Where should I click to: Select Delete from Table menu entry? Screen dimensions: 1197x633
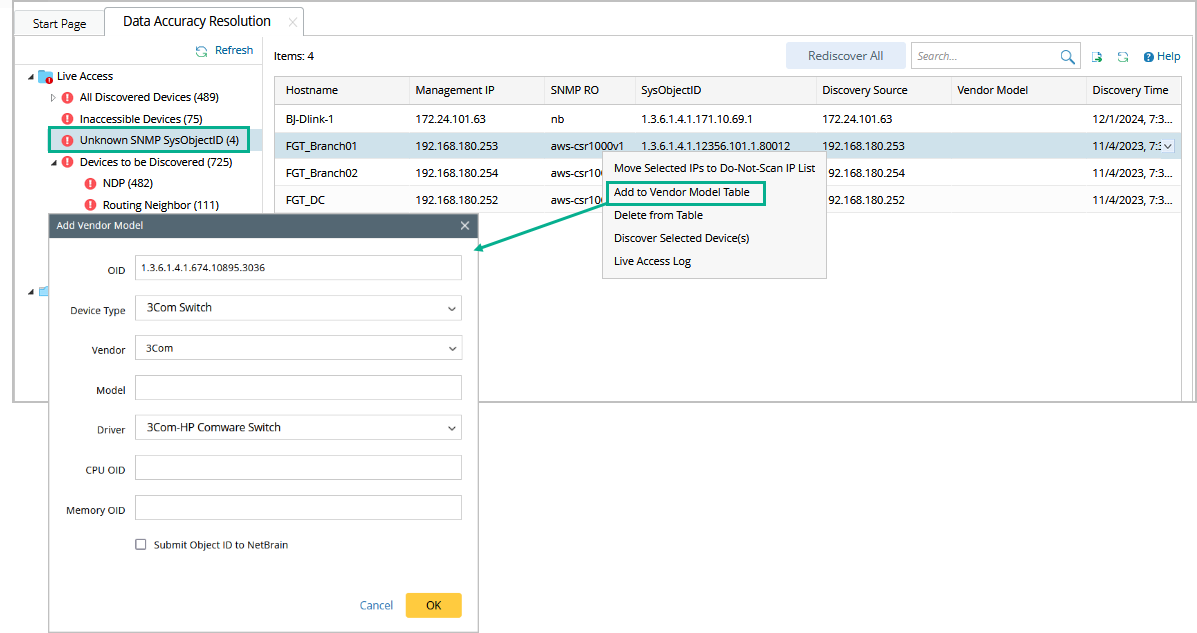point(658,215)
